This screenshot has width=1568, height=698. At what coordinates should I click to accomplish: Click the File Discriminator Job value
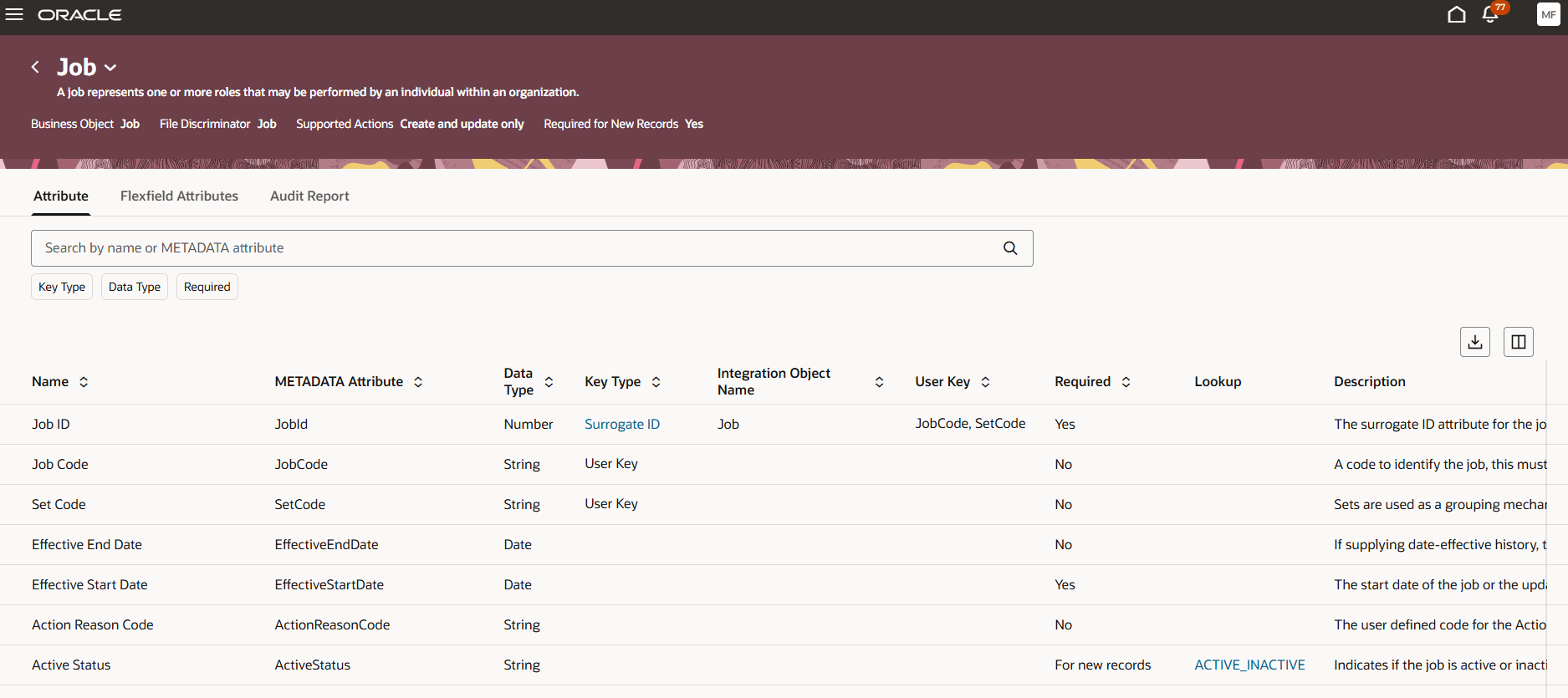[267, 124]
